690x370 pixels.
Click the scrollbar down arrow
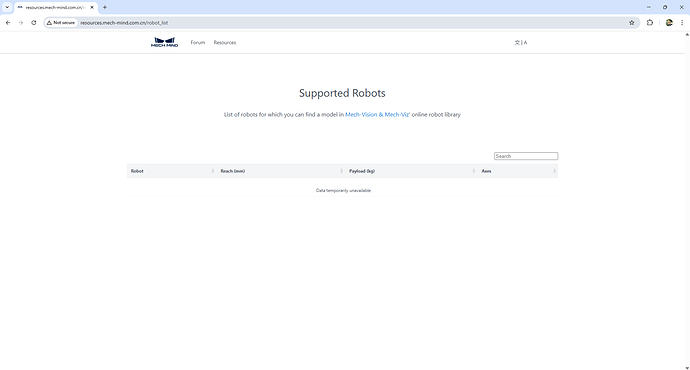click(687, 367)
